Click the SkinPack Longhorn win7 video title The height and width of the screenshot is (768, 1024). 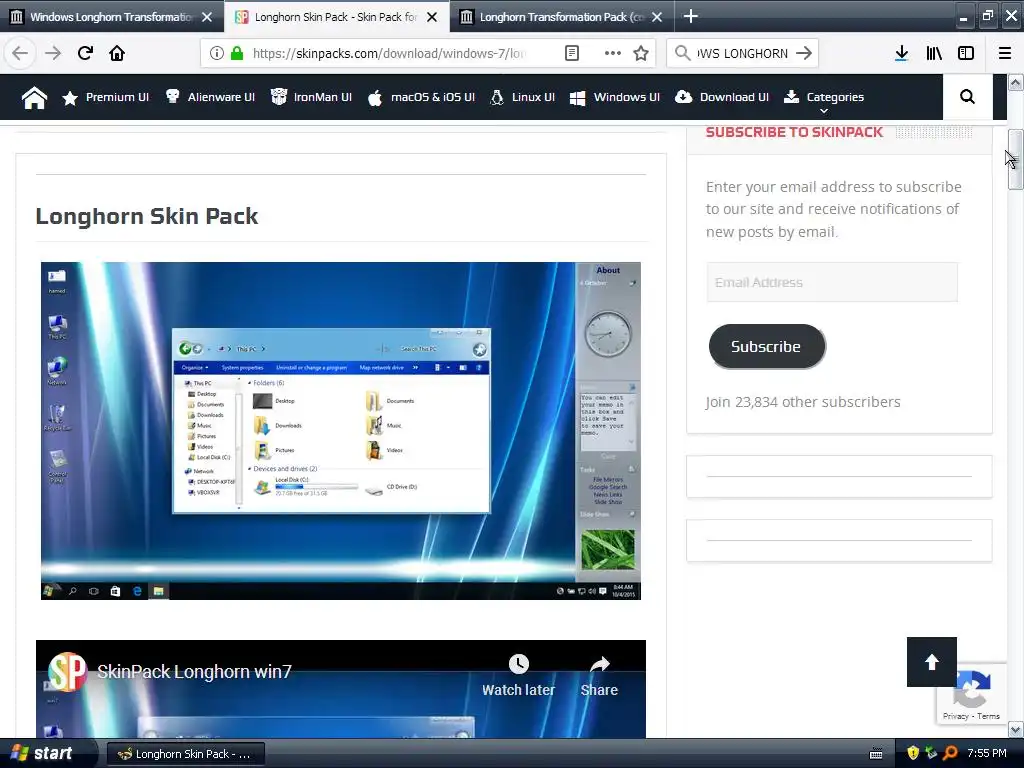coord(194,671)
